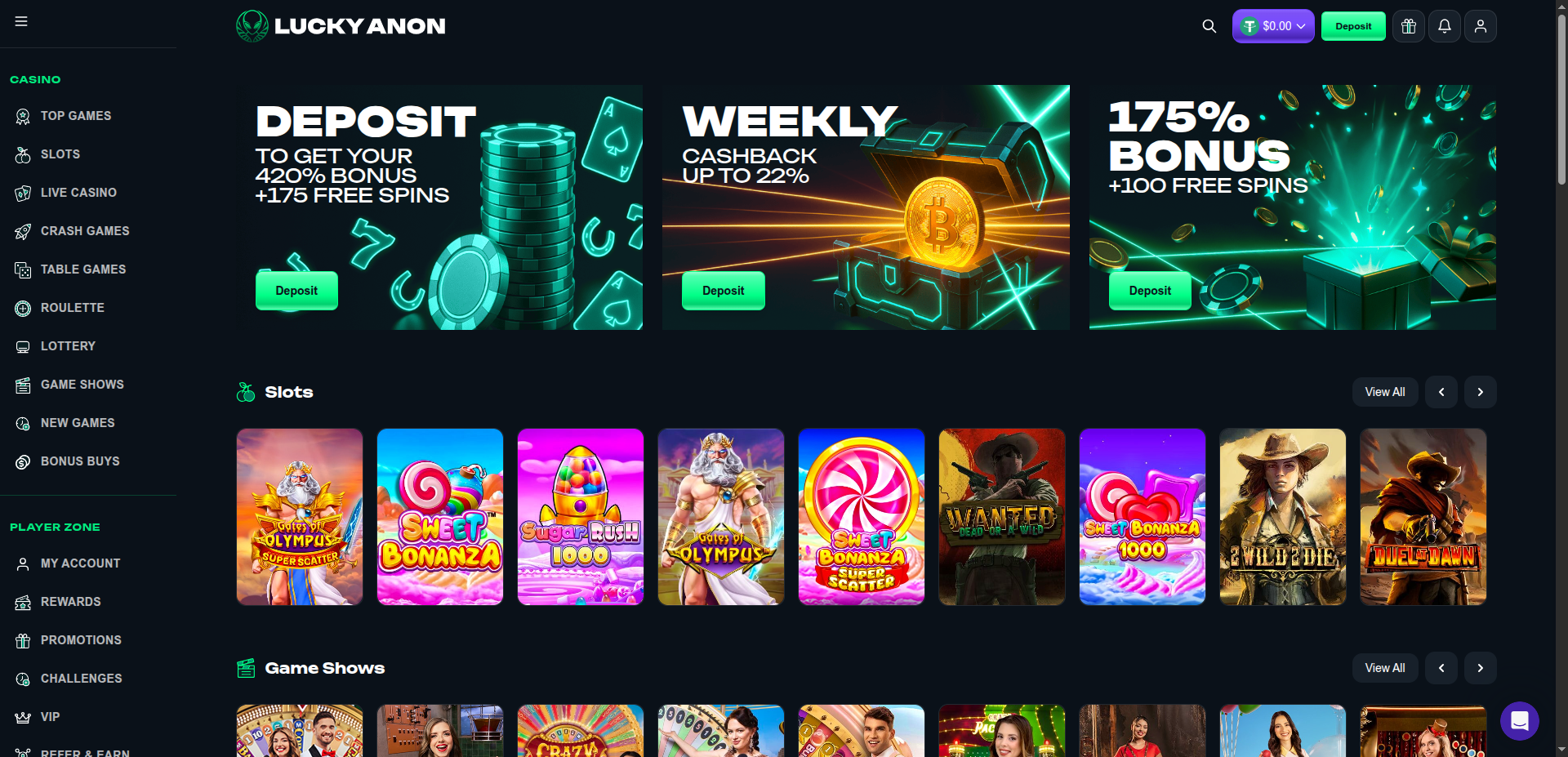Expand the $0.00 balance dropdown
Image resolution: width=1568 pixels, height=757 pixels.
pyautogui.click(x=1273, y=26)
